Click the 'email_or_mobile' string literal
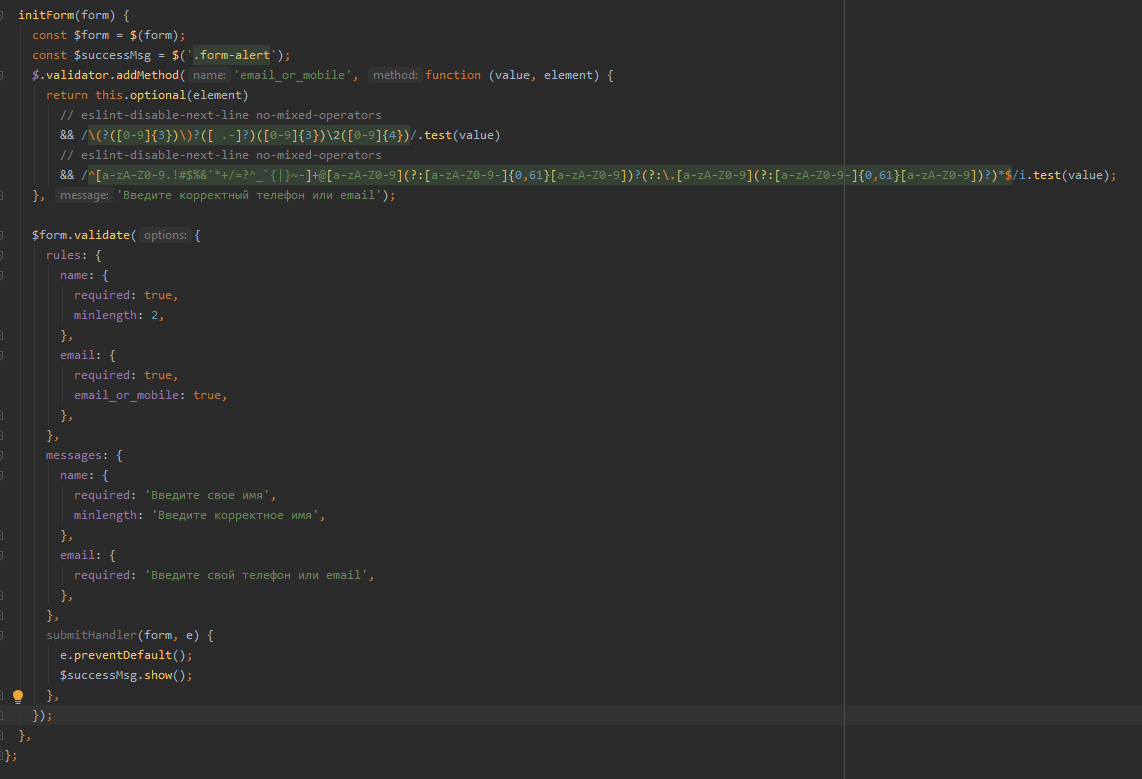1142x779 pixels. [293, 75]
